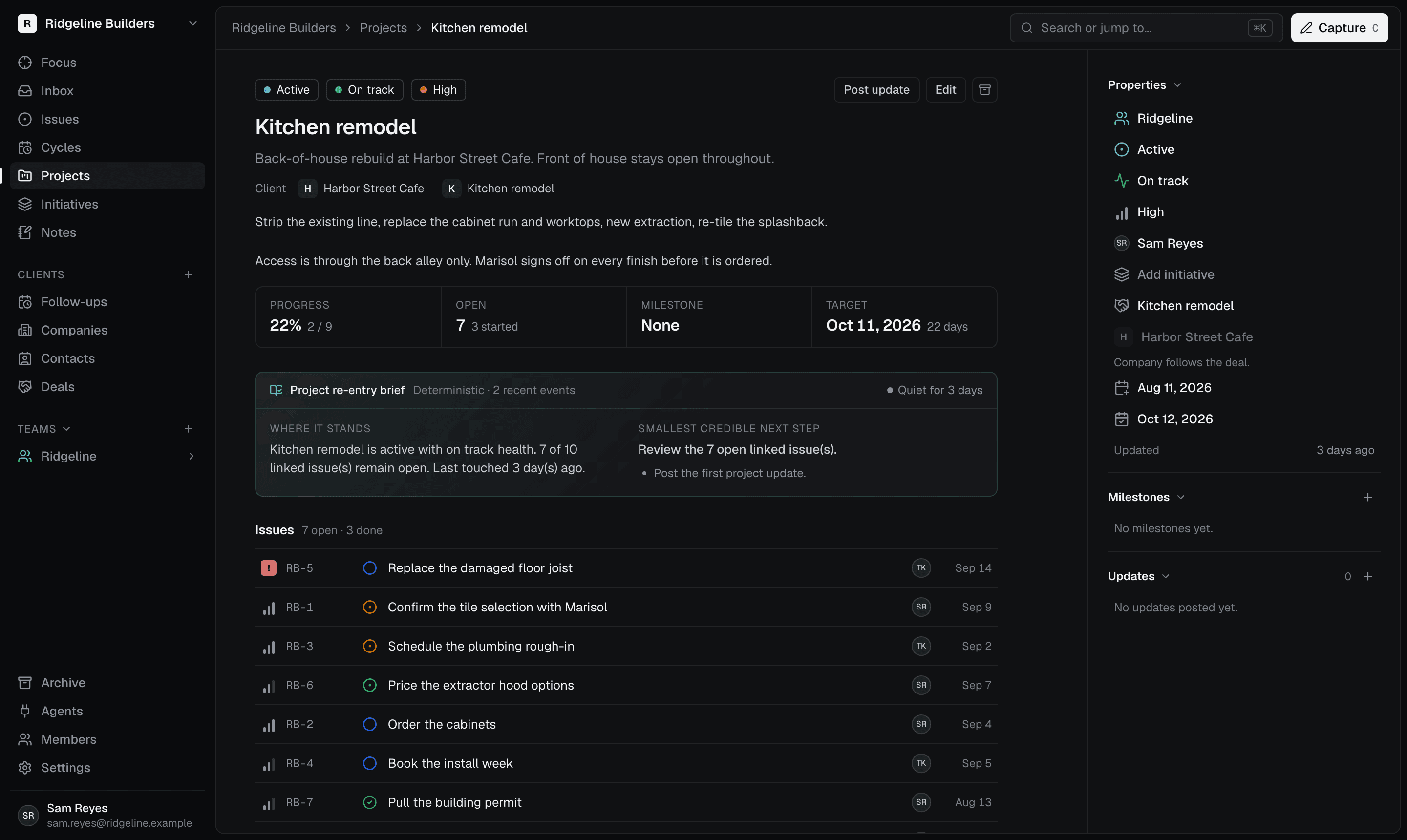Viewport: 1407px width, 840px height.
Task: Click the High priority badge
Action: pos(438,90)
